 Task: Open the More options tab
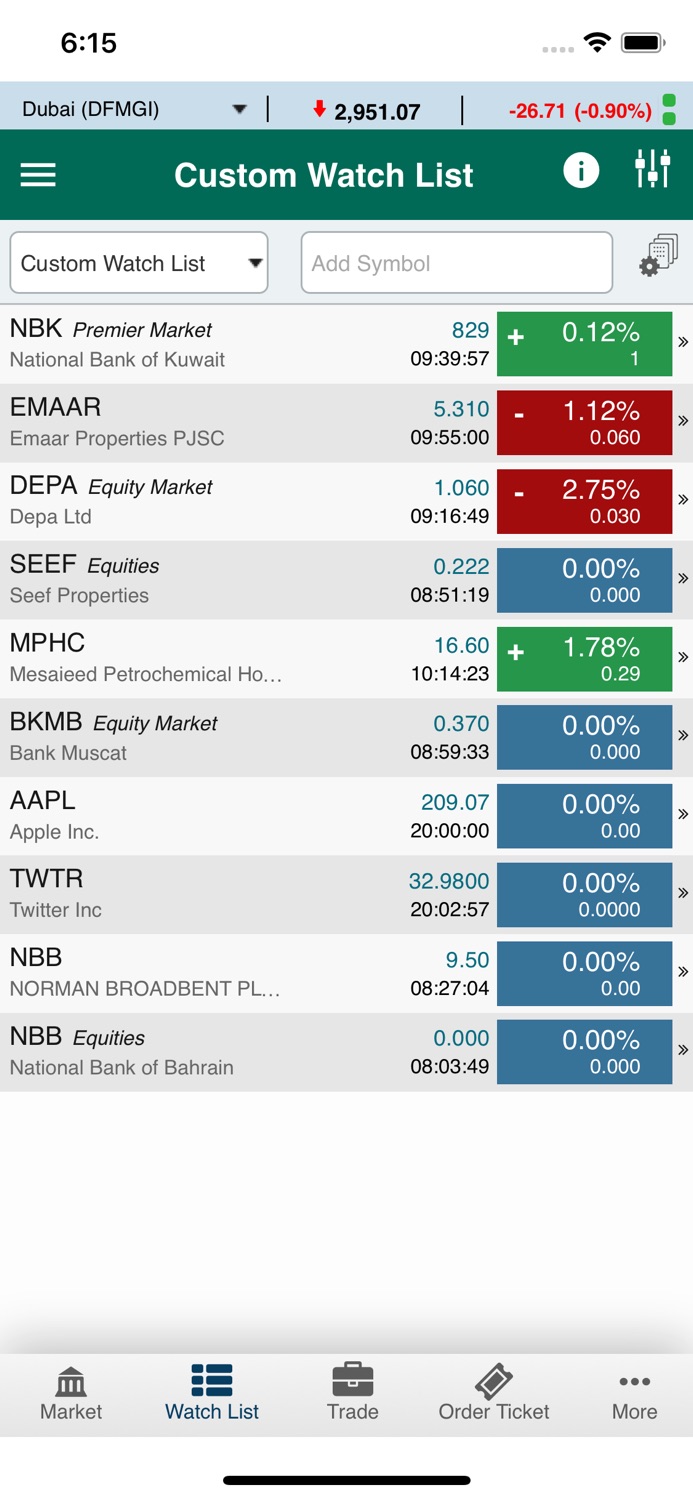[635, 1394]
